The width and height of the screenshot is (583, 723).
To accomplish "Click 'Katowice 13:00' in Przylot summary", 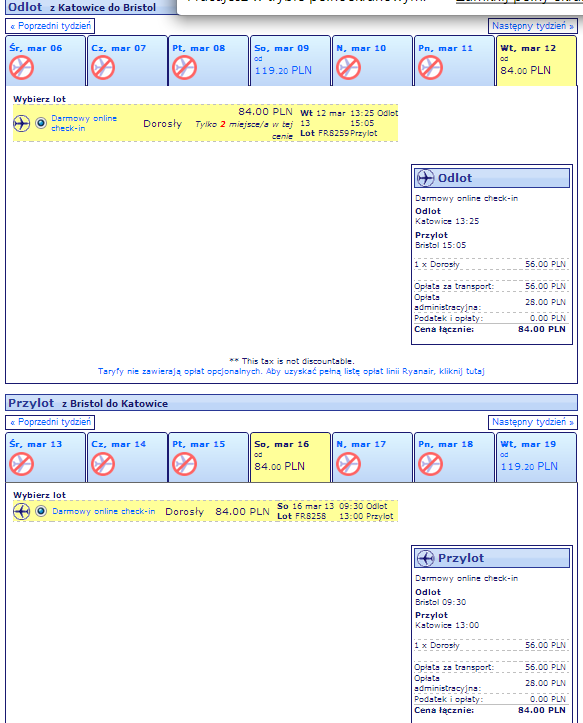I will (447, 625).
